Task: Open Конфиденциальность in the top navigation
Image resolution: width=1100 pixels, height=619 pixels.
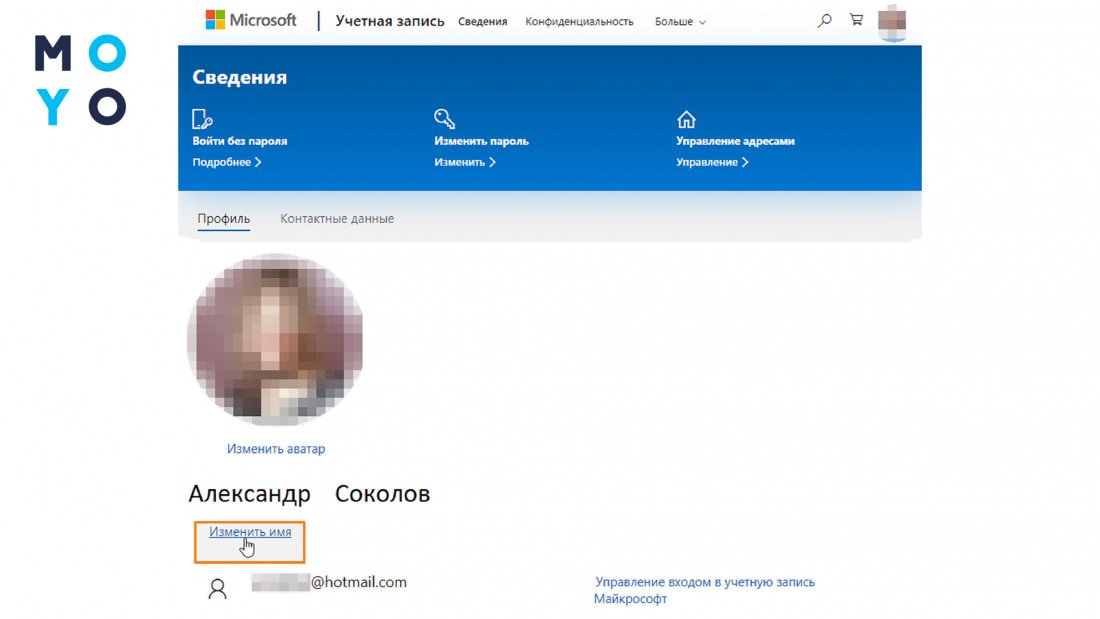Action: click(x=579, y=21)
